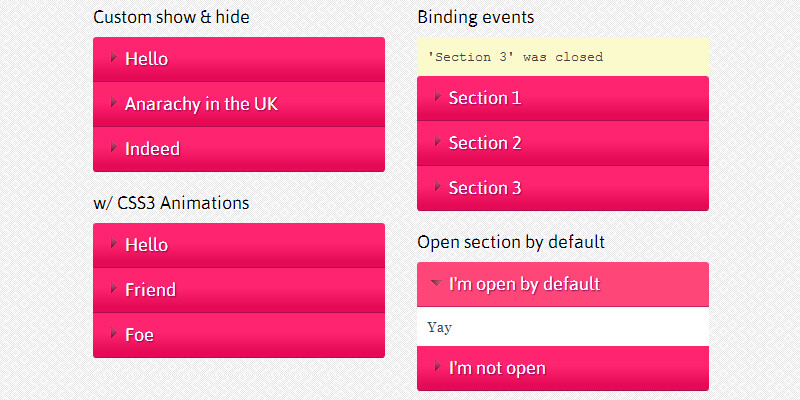Click the Yay content panel
The height and width of the screenshot is (400, 800).
562,327
